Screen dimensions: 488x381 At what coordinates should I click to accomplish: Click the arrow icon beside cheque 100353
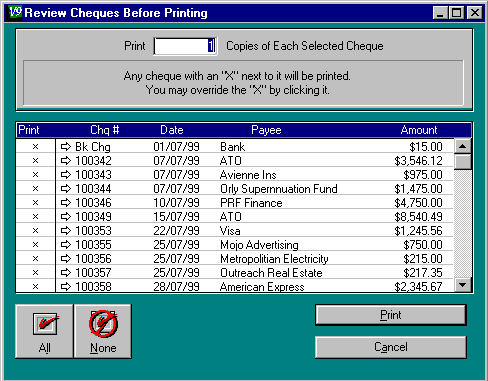tap(66, 230)
